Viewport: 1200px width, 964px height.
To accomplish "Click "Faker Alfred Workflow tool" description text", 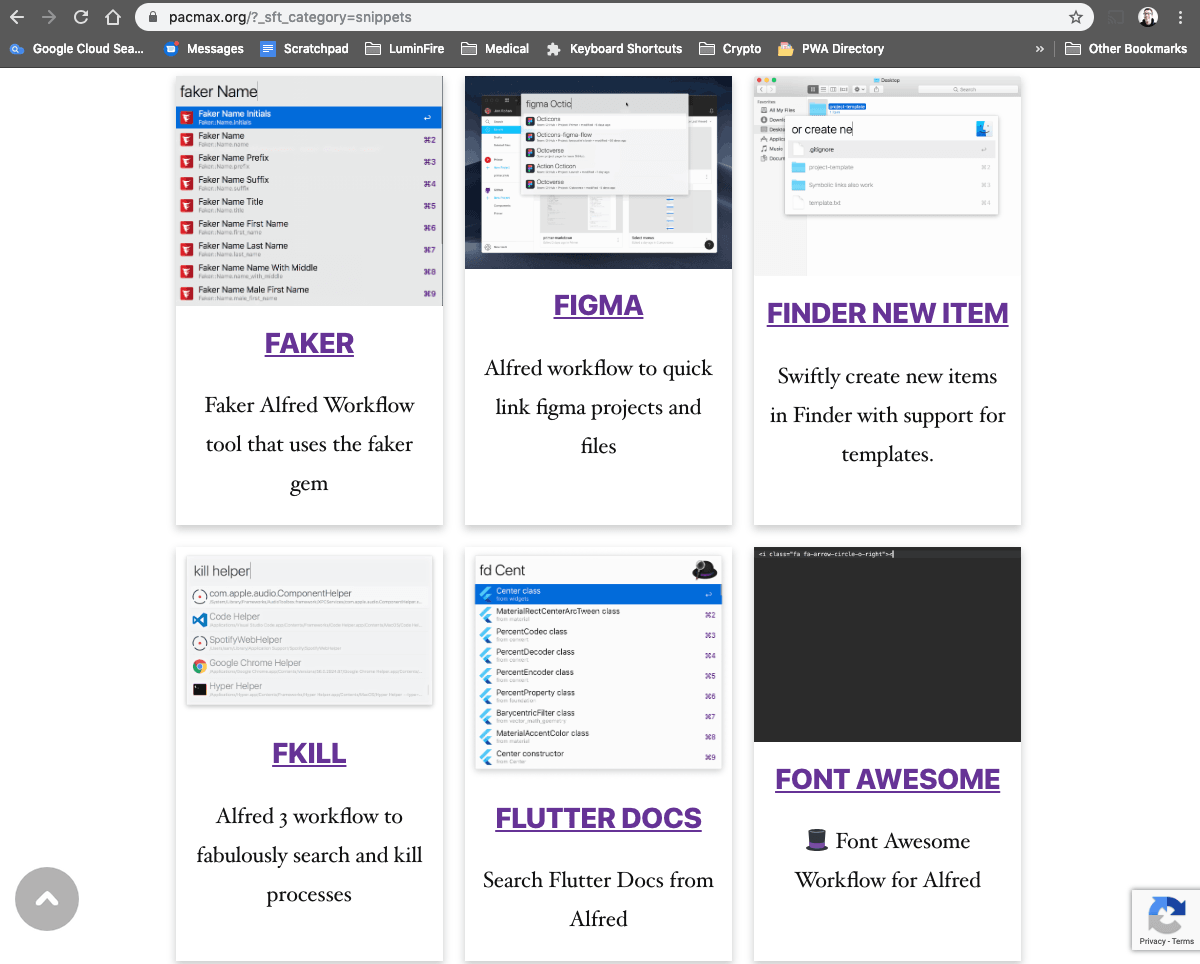I will (x=309, y=444).
